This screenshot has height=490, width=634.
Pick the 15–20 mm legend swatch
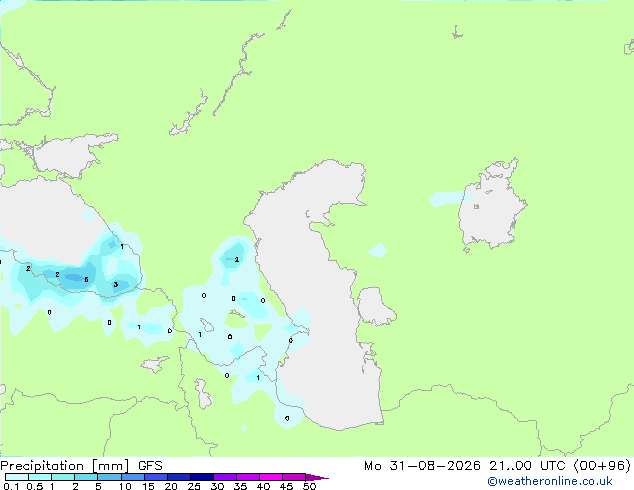[155, 477]
